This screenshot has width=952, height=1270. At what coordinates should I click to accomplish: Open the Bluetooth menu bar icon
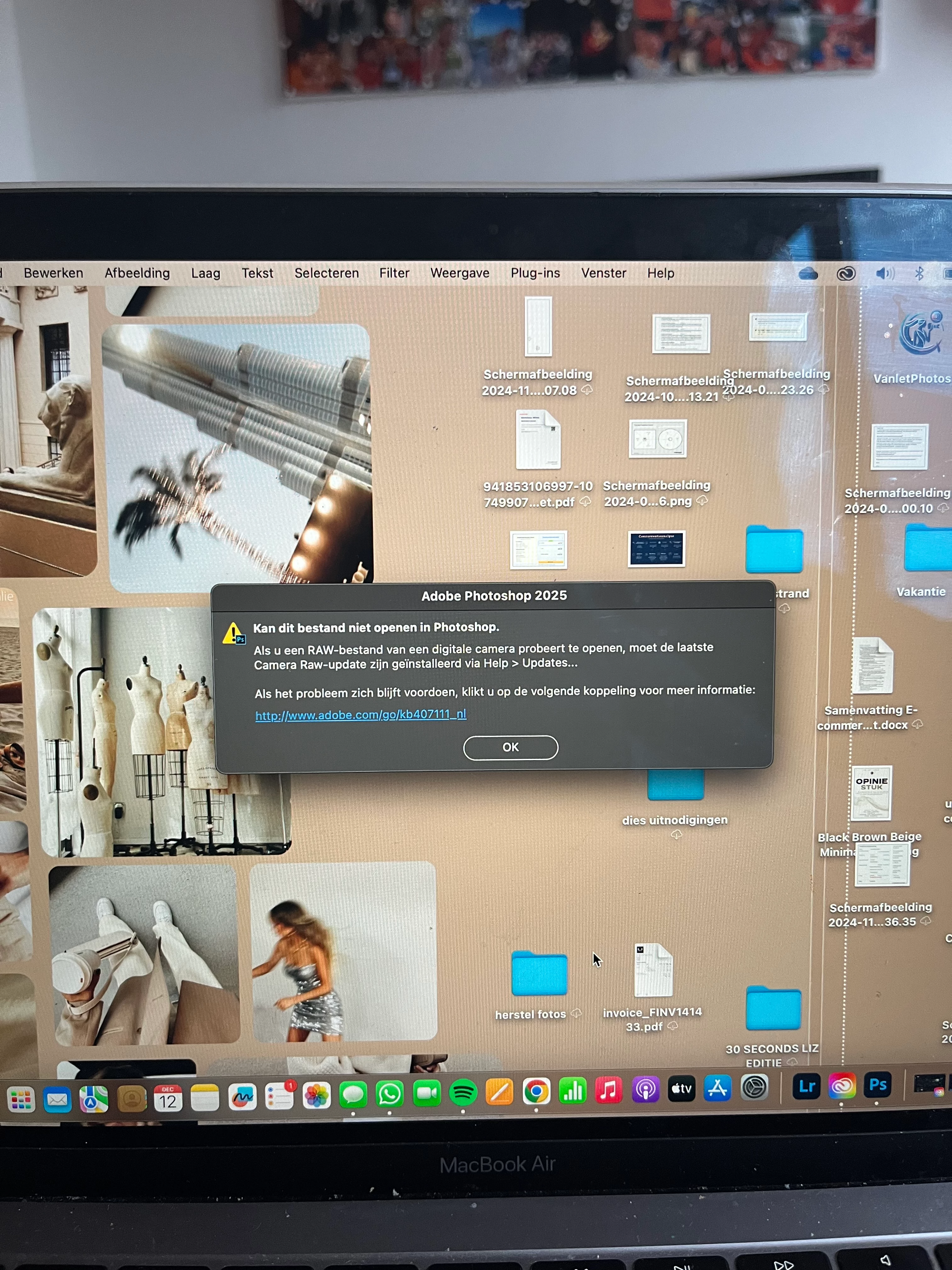pos(919,274)
